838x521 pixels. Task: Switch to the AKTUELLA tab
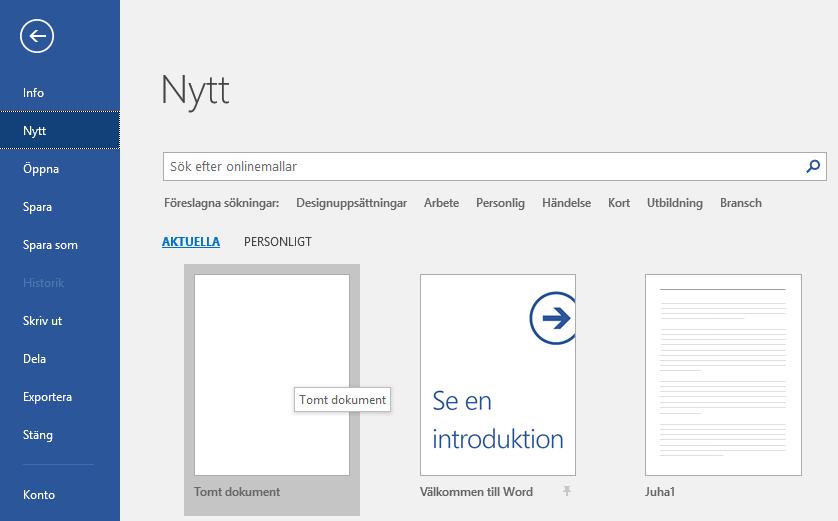coord(191,242)
